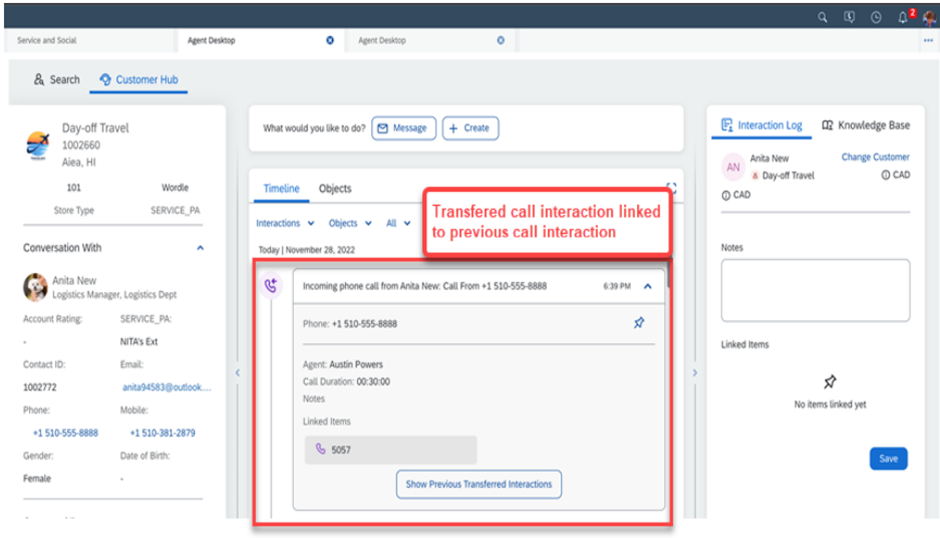This screenshot has height=538, width=940.
Task: Open the notifications bell icon
Action: click(902, 17)
